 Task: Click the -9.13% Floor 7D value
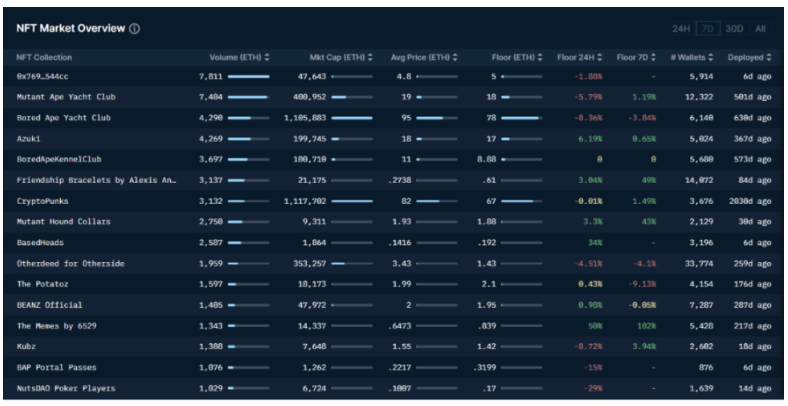(642, 284)
